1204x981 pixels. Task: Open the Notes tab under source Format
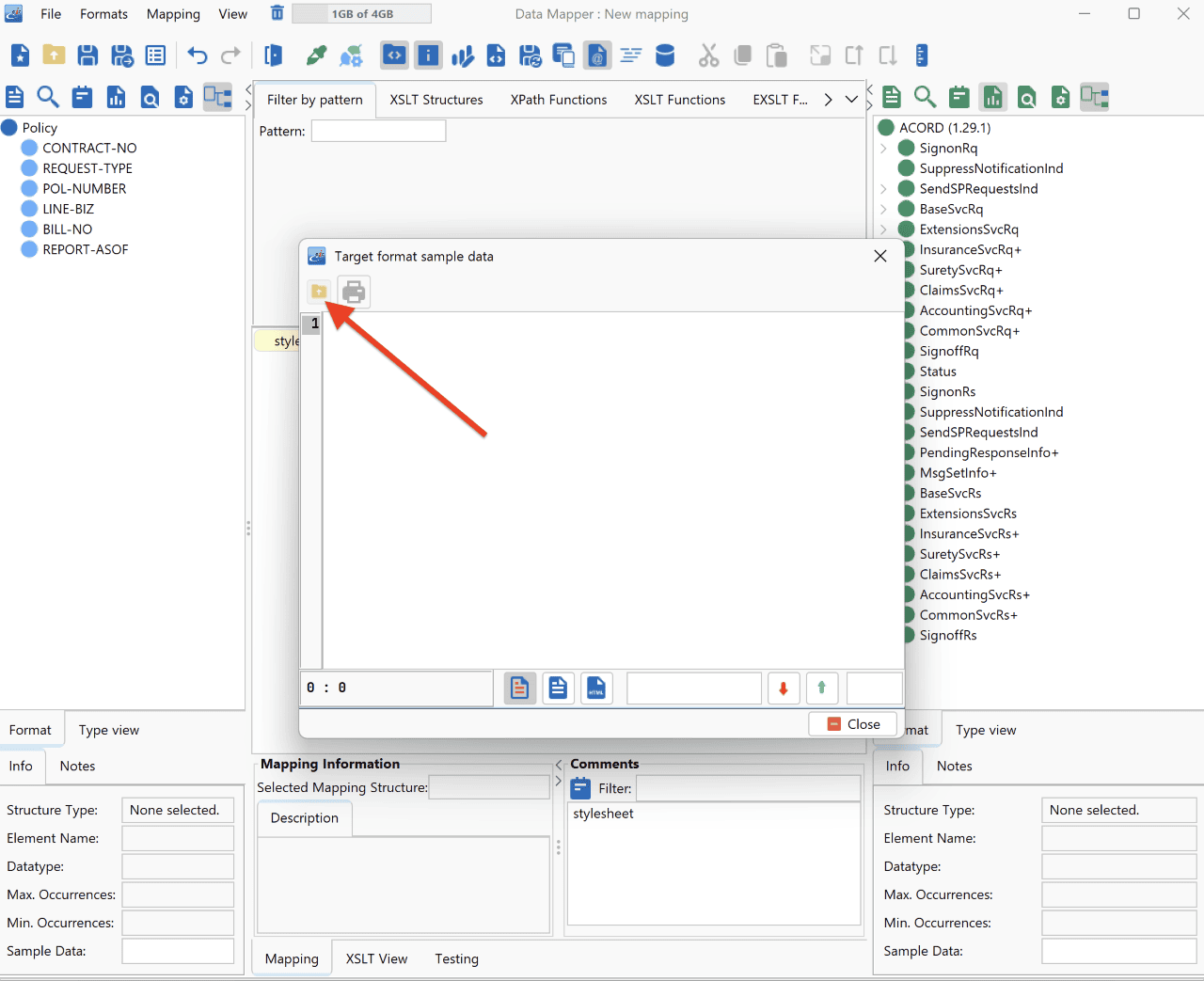(77, 767)
